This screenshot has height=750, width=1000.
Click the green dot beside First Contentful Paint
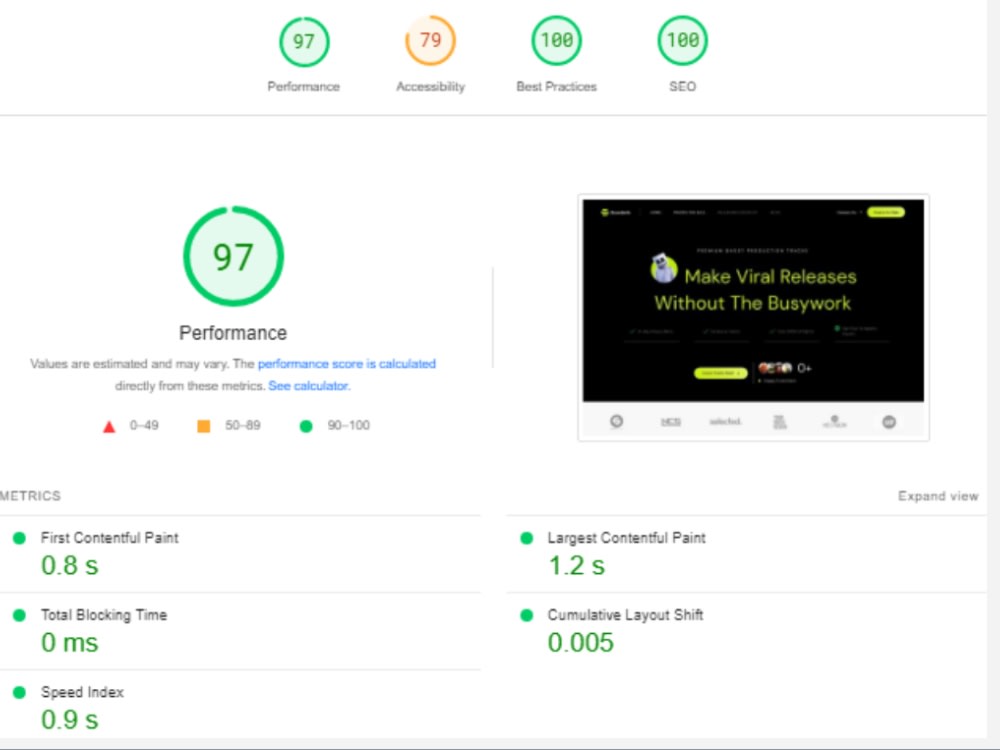[19, 538]
